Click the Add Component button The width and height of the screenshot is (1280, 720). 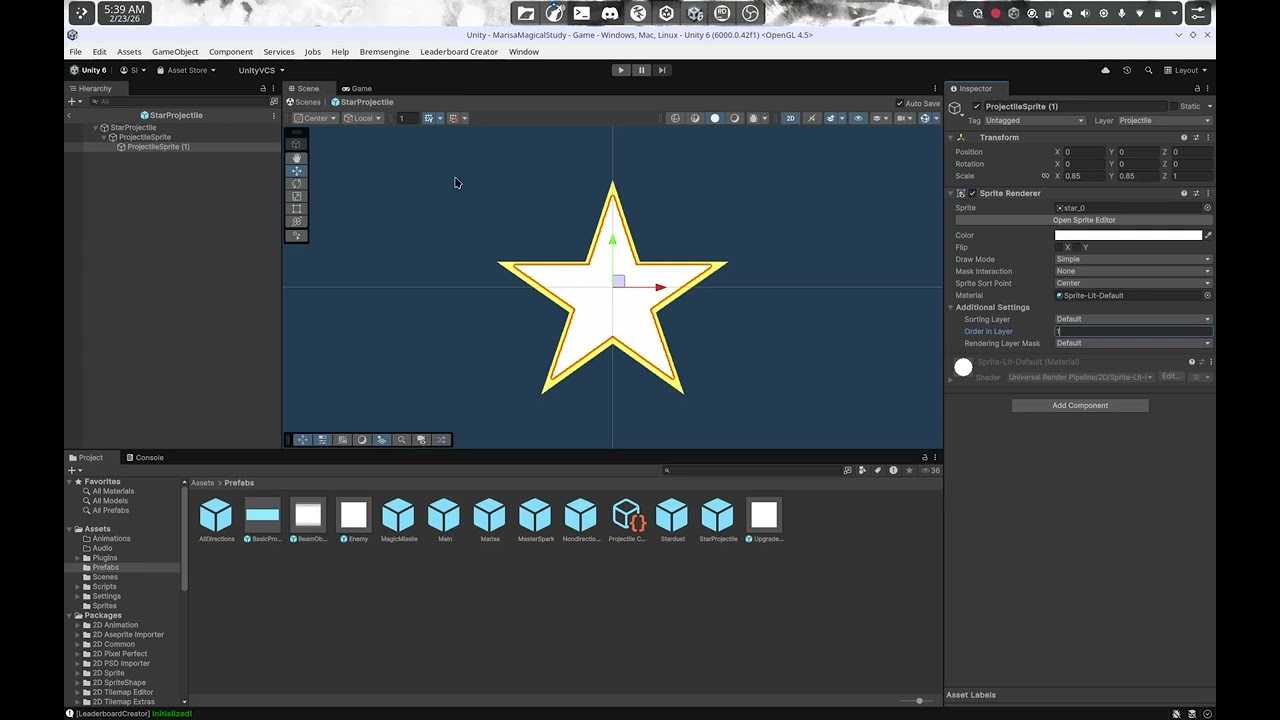(x=1080, y=405)
